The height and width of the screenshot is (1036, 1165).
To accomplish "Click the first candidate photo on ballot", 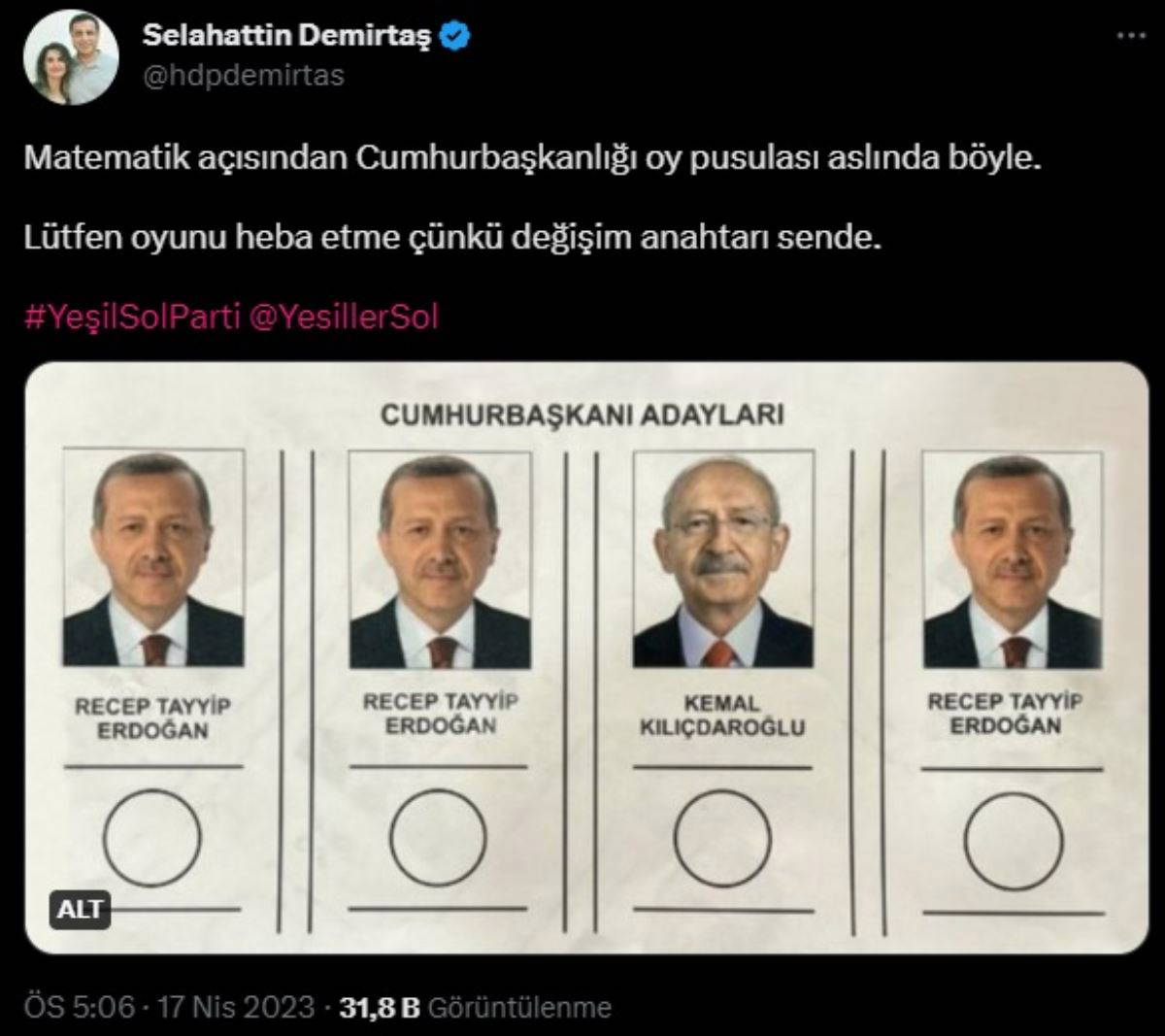I will click(152, 557).
